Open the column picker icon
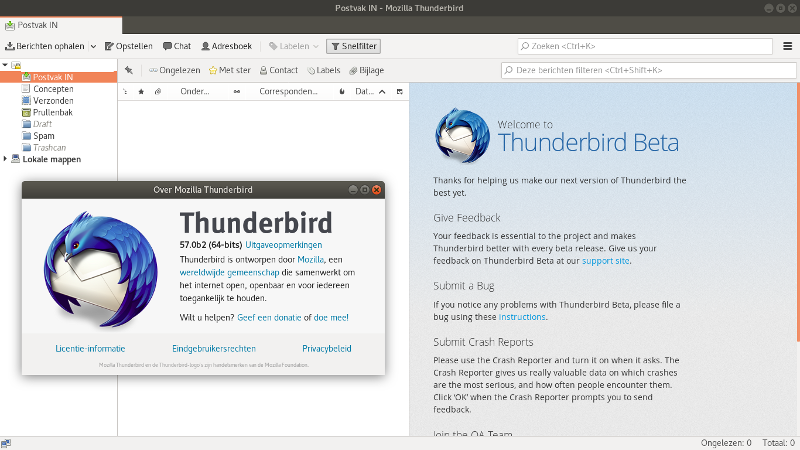The height and width of the screenshot is (450, 800). click(400, 92)
